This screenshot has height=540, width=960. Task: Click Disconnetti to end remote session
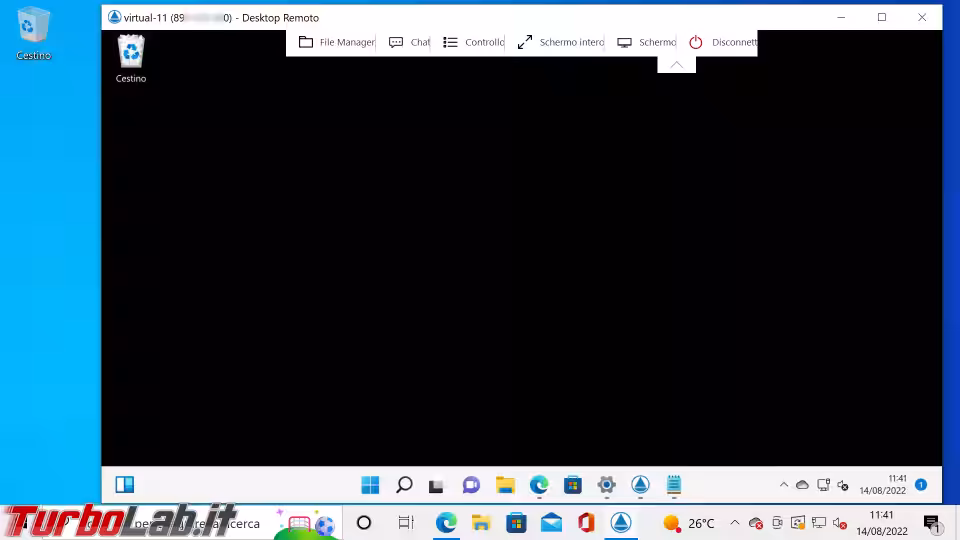[722, 42]
